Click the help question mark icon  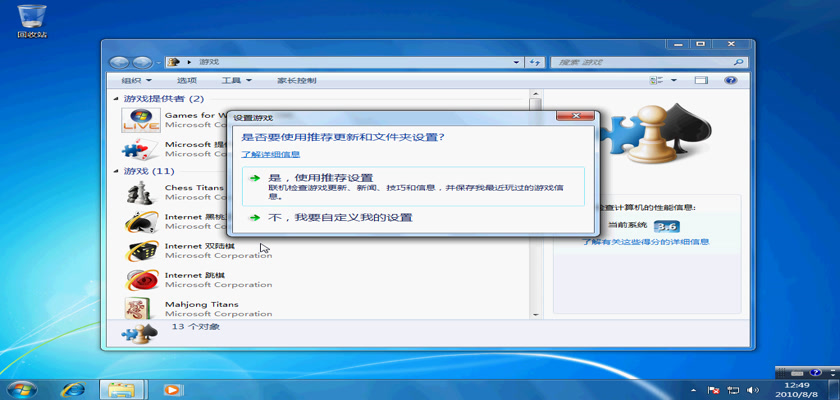click(x=730, y=80)
